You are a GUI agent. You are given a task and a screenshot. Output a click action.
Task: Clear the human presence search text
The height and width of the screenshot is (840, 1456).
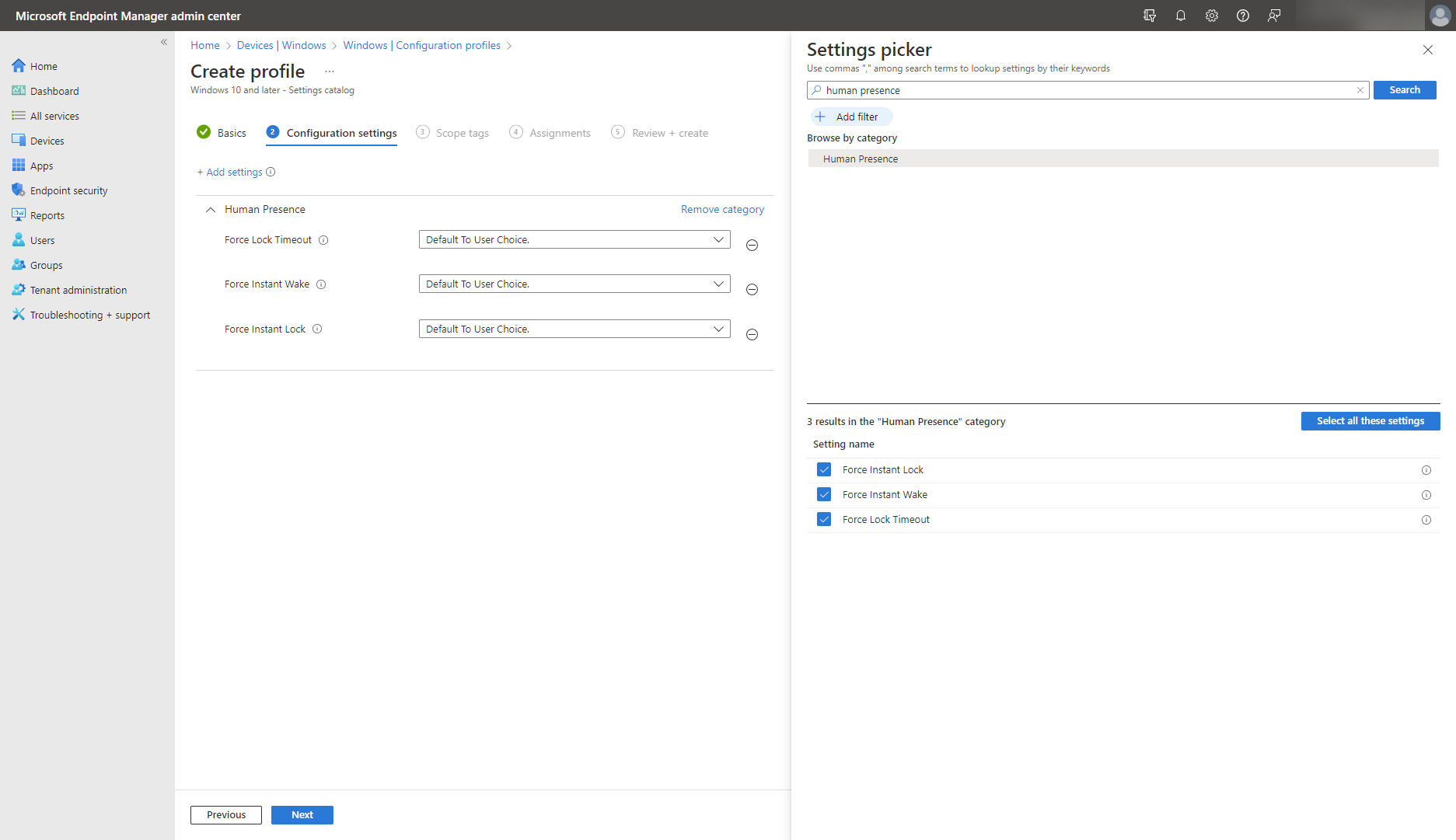tap(1360, 90)
